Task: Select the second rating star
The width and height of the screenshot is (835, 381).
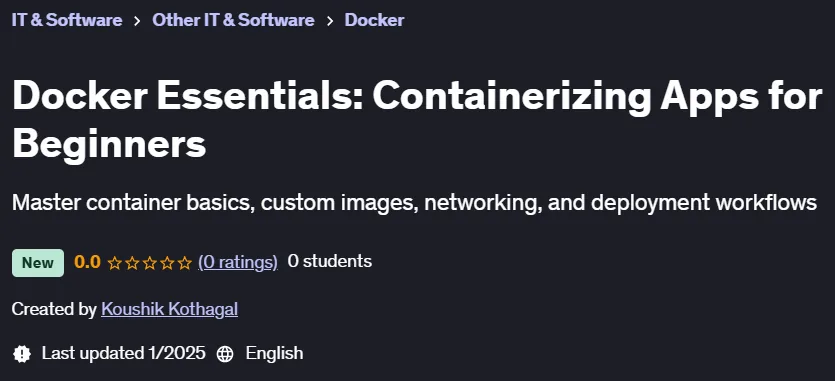Action: click(x=132, y=263)
